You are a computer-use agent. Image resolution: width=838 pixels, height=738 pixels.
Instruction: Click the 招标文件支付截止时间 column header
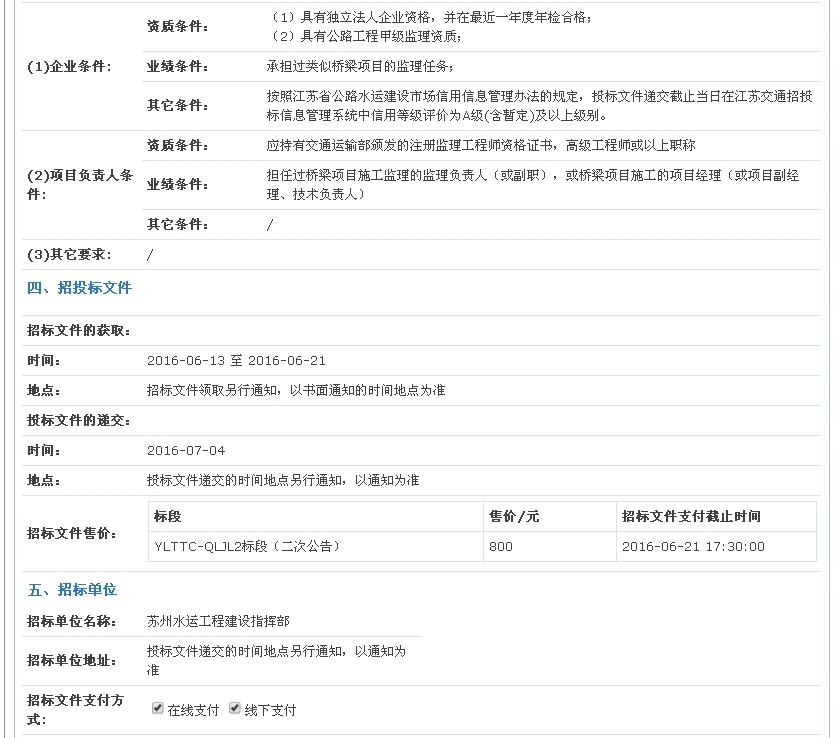click(x=691, y=516)
